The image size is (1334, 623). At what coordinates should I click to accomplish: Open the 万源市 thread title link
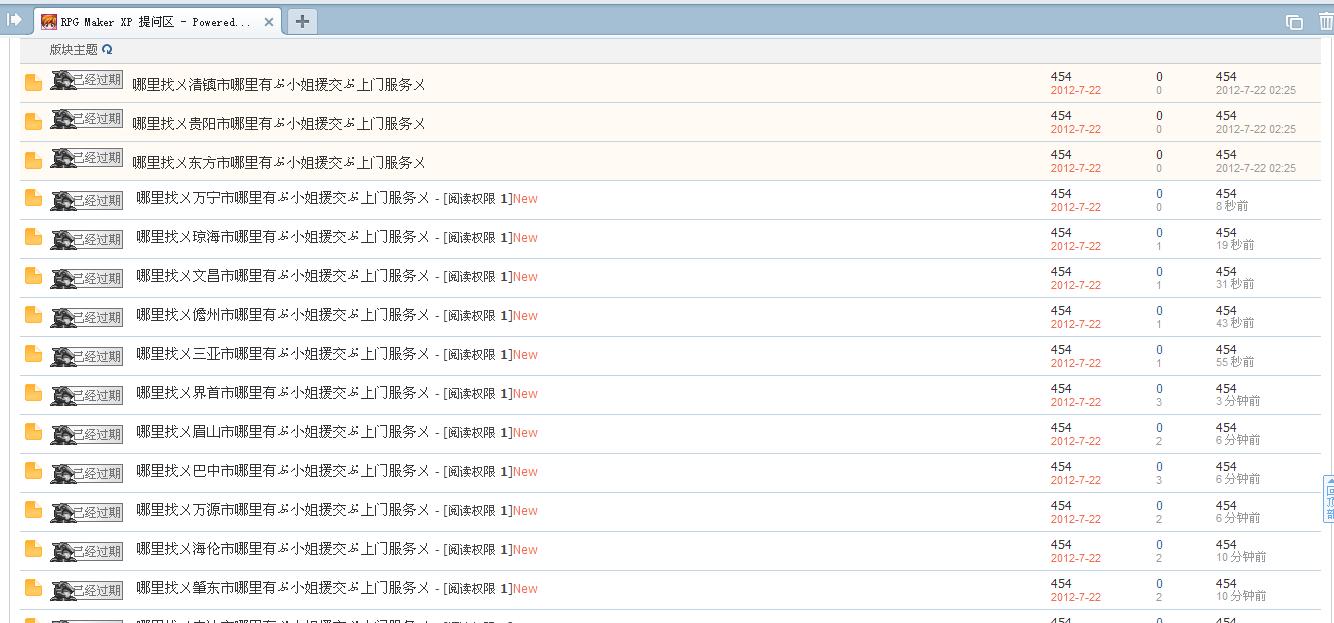tap(283, 510)
